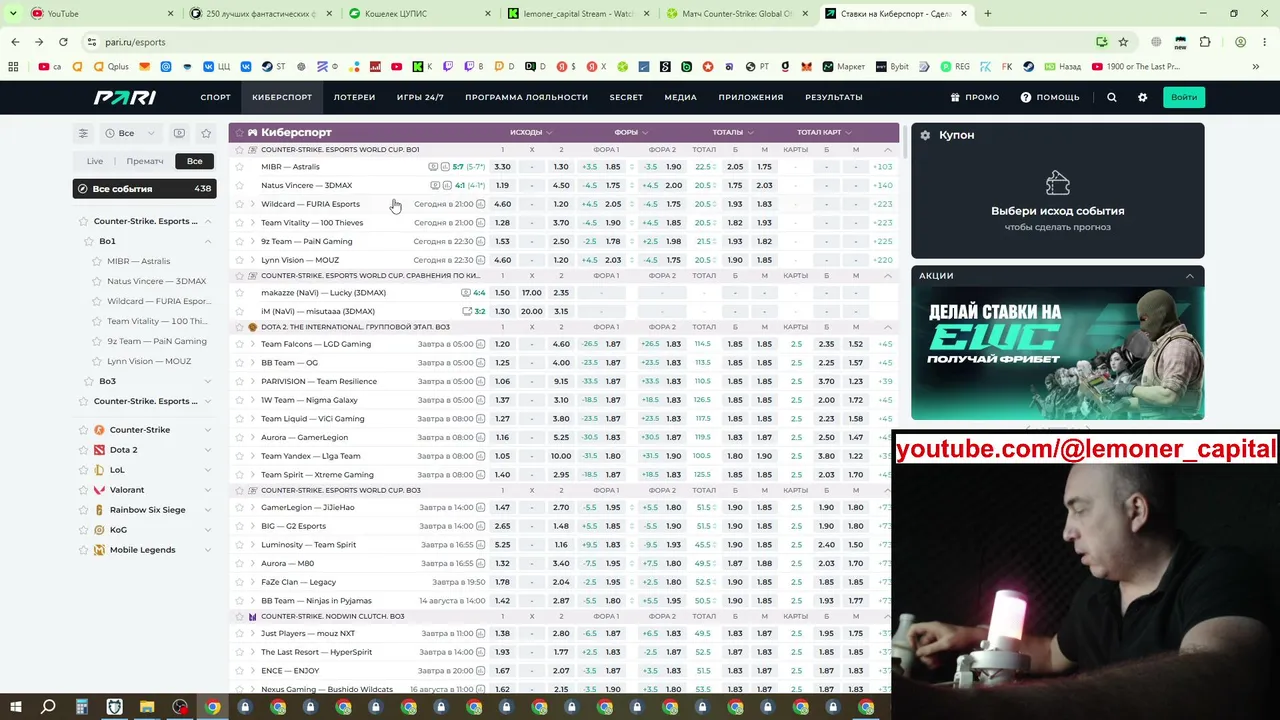
Task: Click the video broadcast filter icon
Action: pyautogui.click(x=179, y=133)
